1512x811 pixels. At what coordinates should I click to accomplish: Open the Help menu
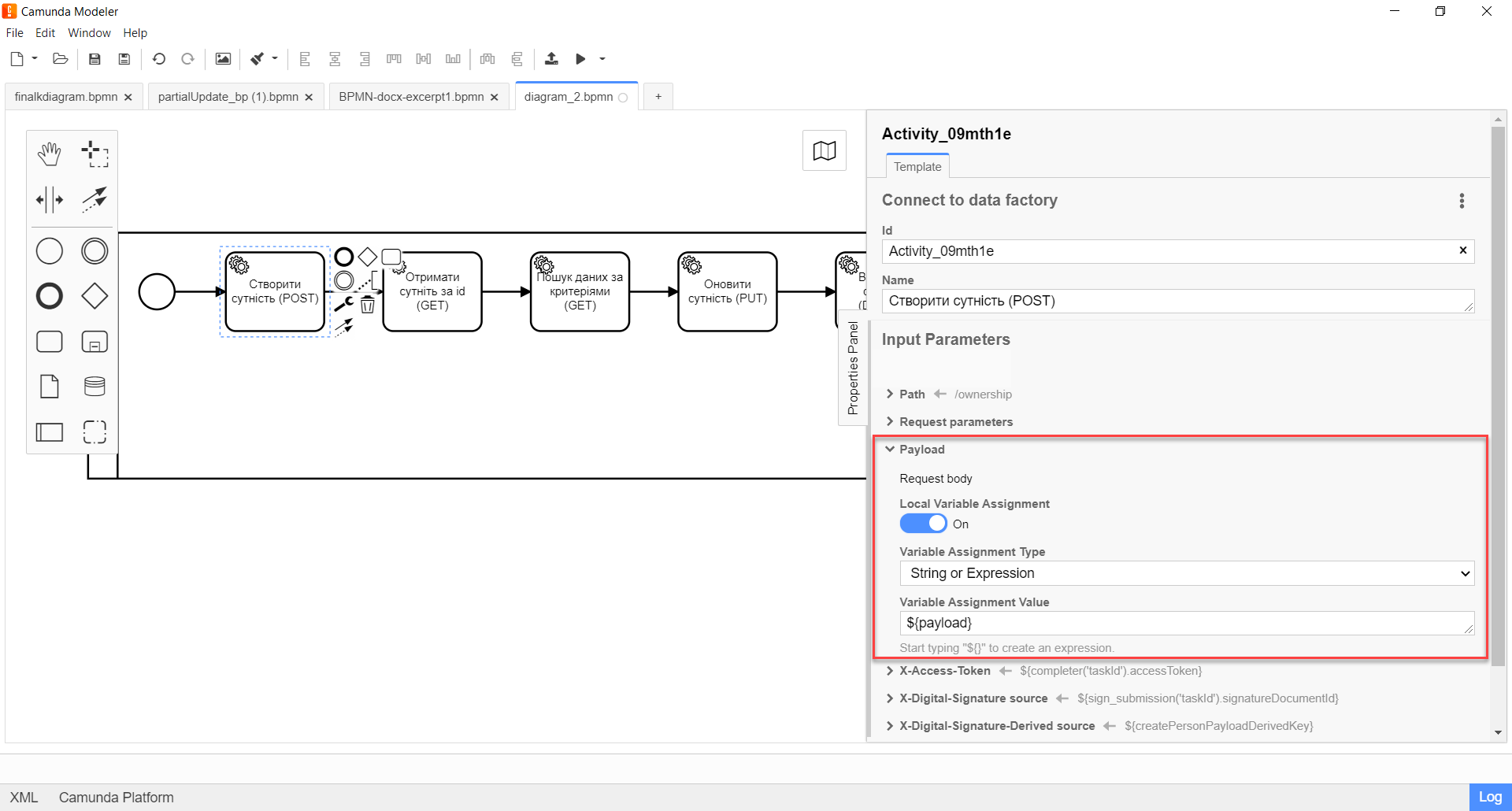135,33
